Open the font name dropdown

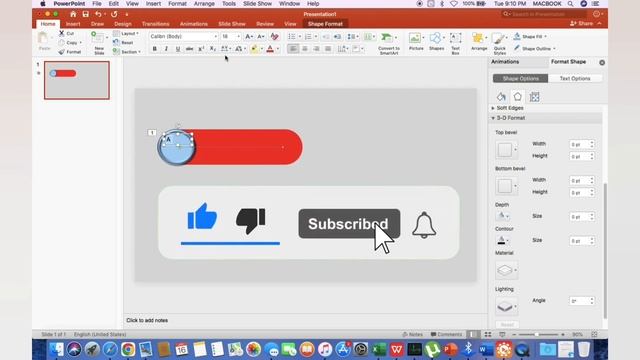pos(216,37)
